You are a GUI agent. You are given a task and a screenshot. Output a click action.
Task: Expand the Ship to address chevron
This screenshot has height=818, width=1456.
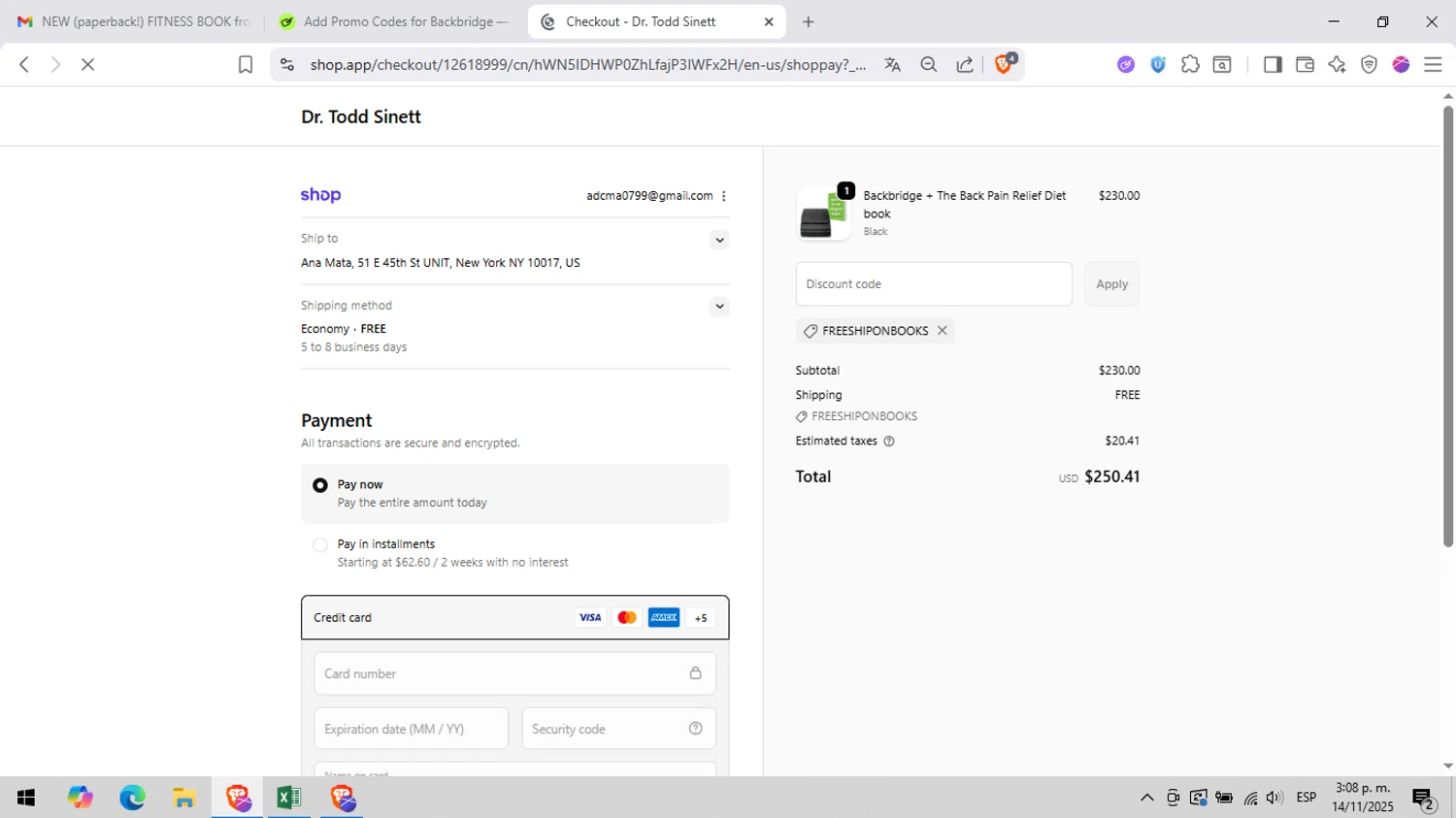(x=719, y=240)
